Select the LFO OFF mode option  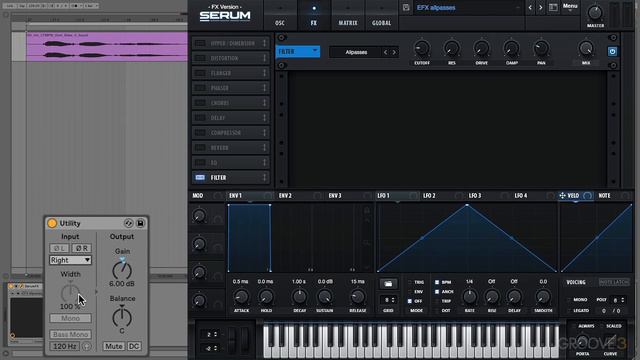pyautogui.click(x=410, y=301)
